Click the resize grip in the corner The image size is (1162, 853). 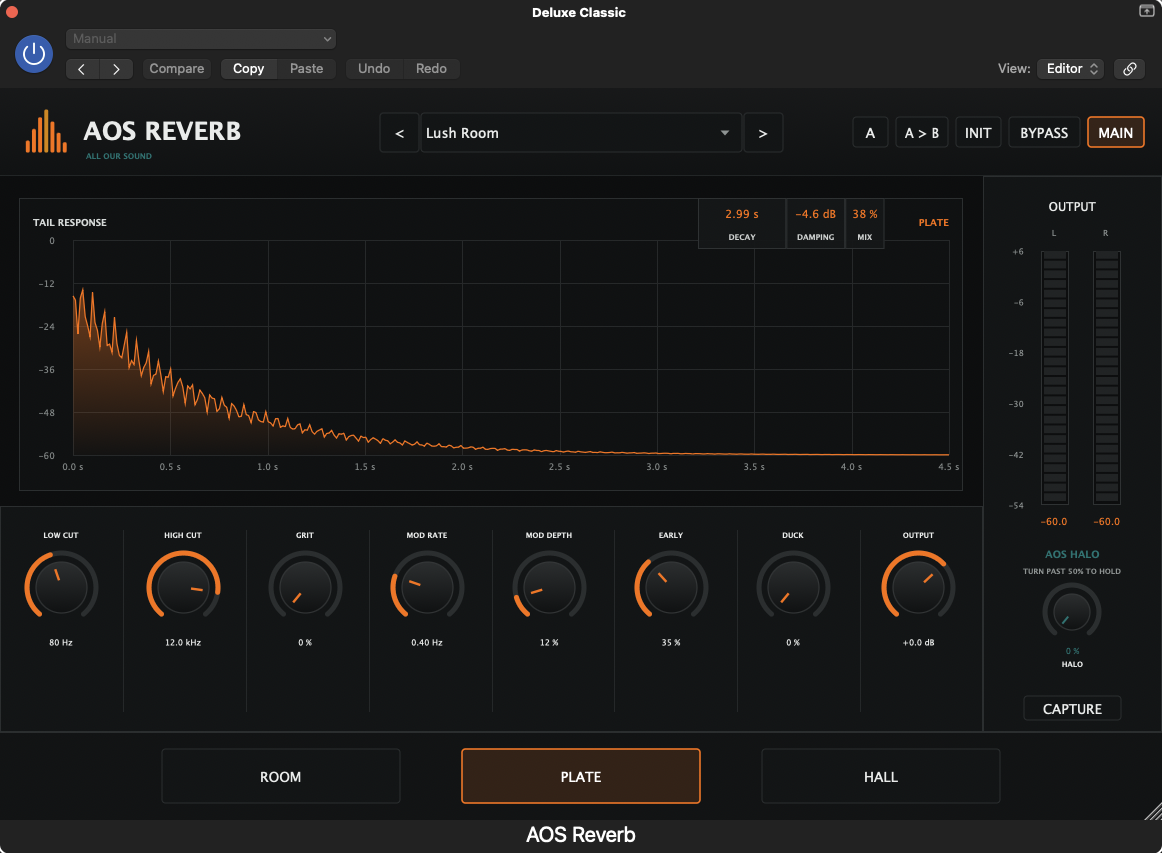[1152, 811]
